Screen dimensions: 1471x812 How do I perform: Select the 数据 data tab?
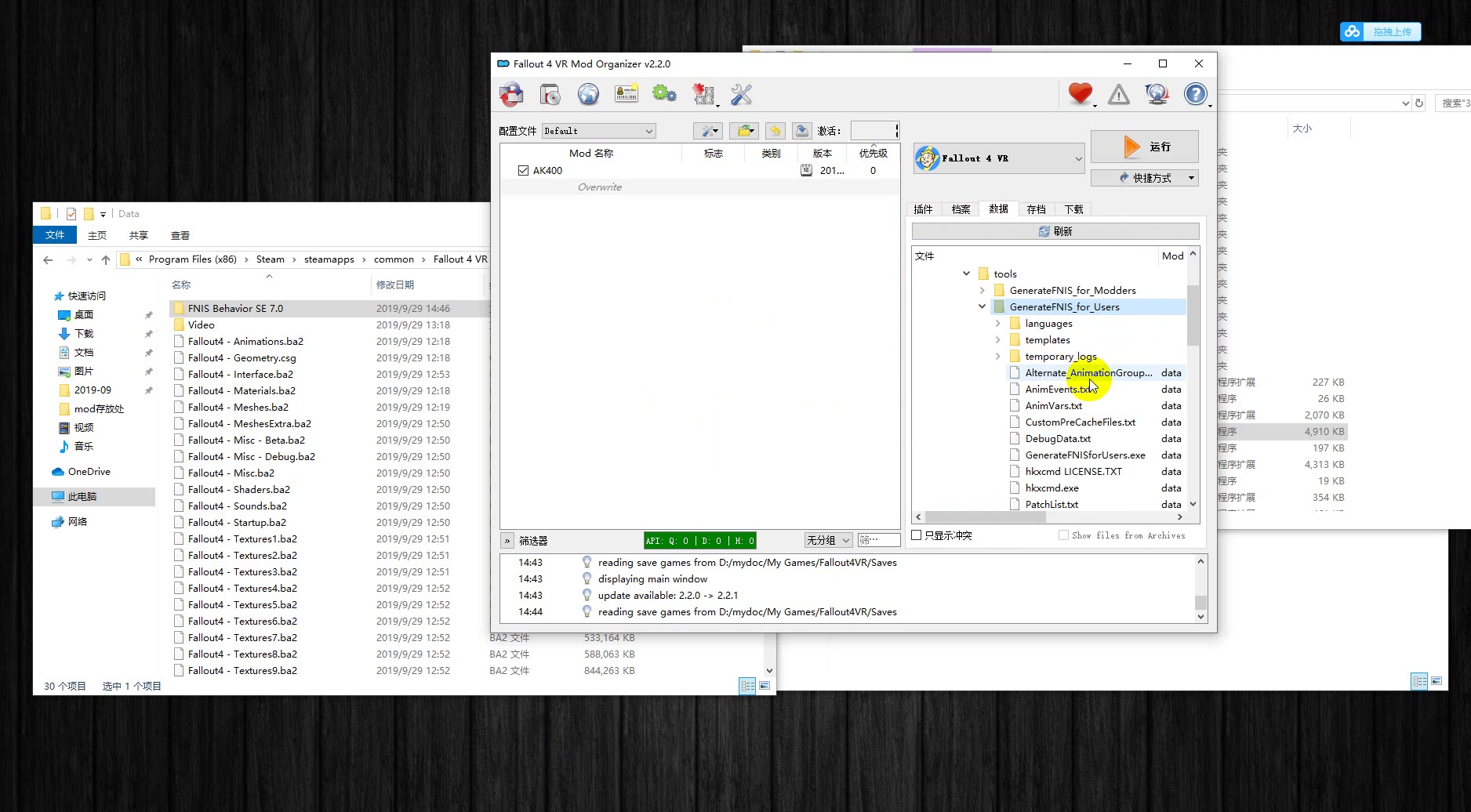point(998,208)
